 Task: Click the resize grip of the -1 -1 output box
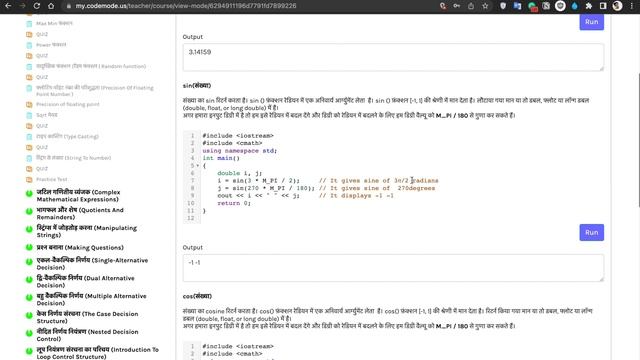[601, 279]
